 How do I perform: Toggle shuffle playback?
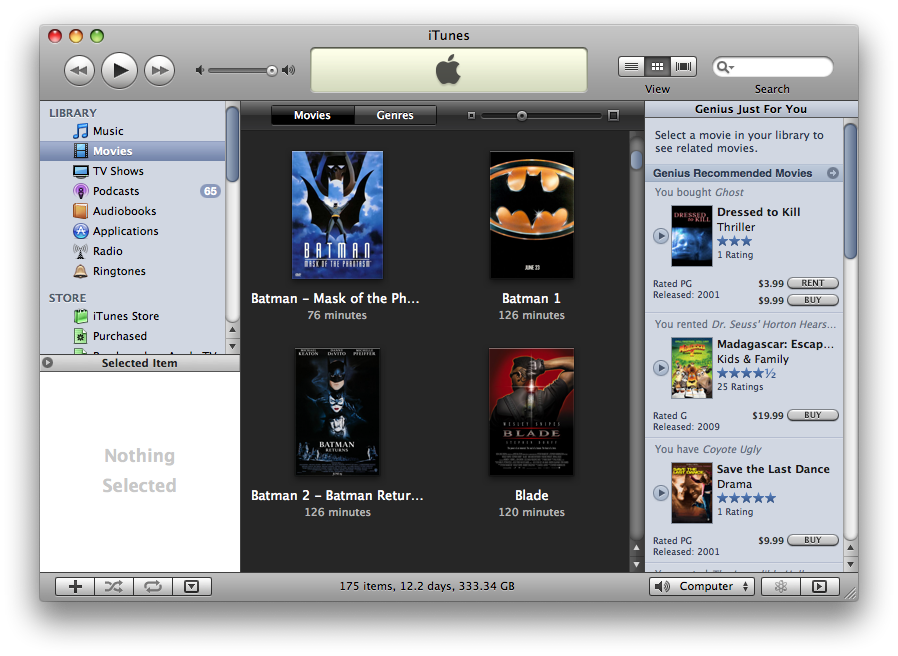tap(113, 586)
